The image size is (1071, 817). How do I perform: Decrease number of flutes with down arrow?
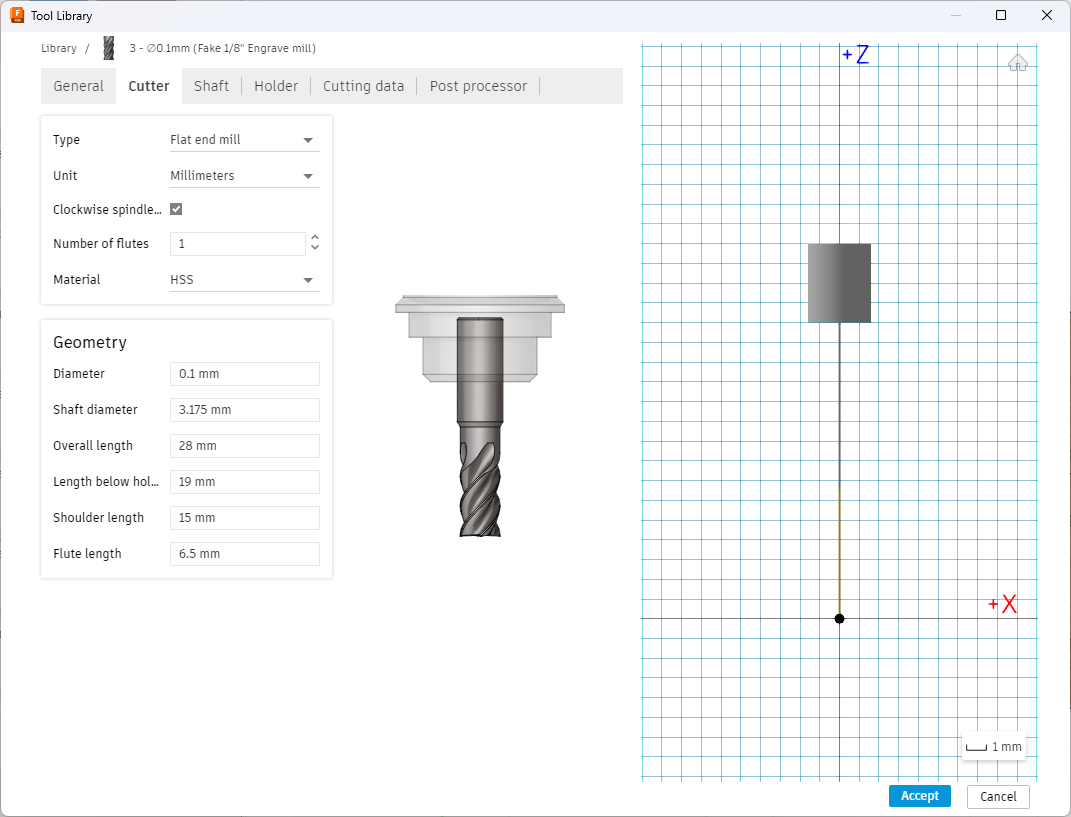coord(315,249)
